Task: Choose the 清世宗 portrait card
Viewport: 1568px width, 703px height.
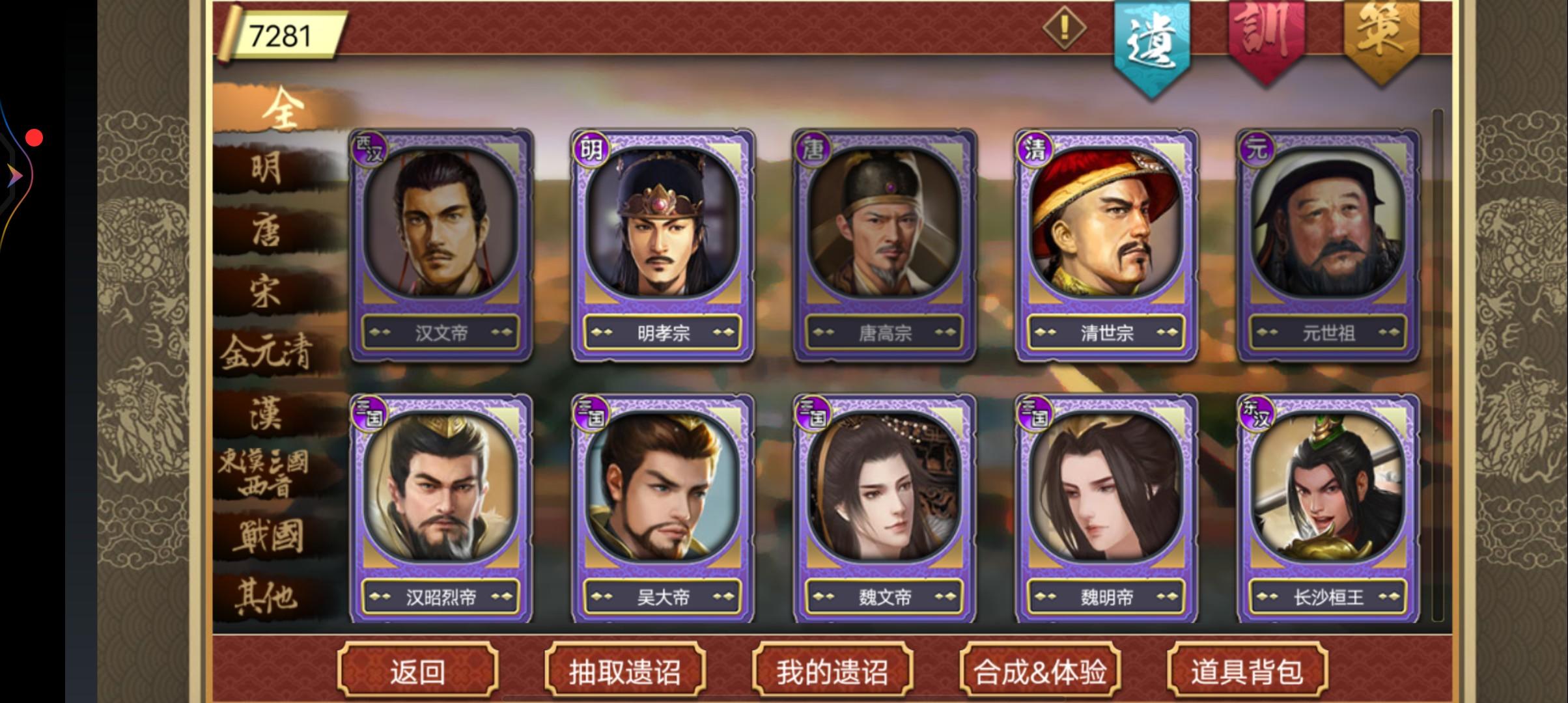Action: (1106, 245)
